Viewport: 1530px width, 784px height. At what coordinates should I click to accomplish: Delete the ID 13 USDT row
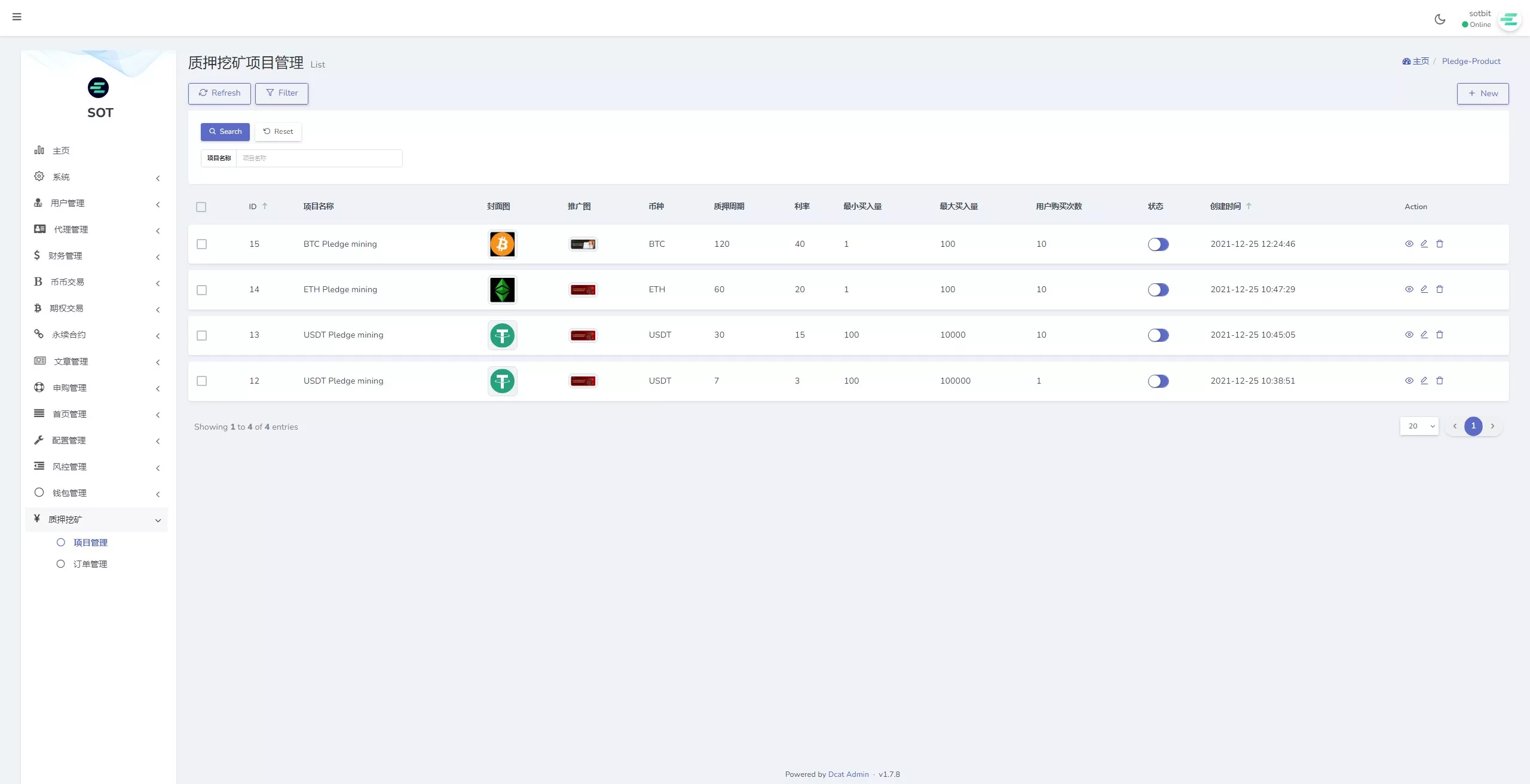coord(1440,335)
